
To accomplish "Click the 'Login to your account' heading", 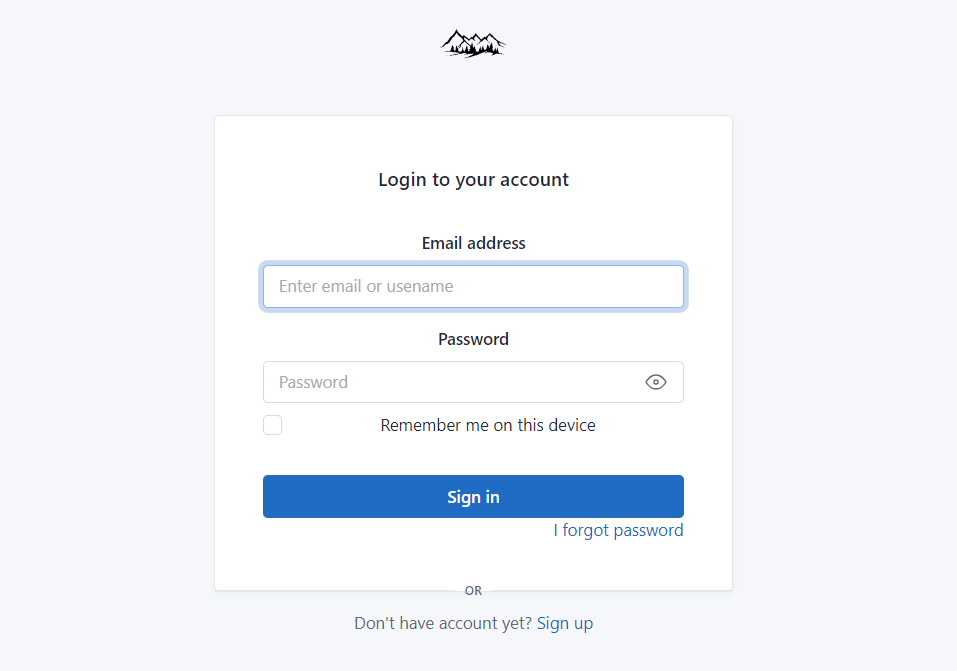I will point(473,180).
